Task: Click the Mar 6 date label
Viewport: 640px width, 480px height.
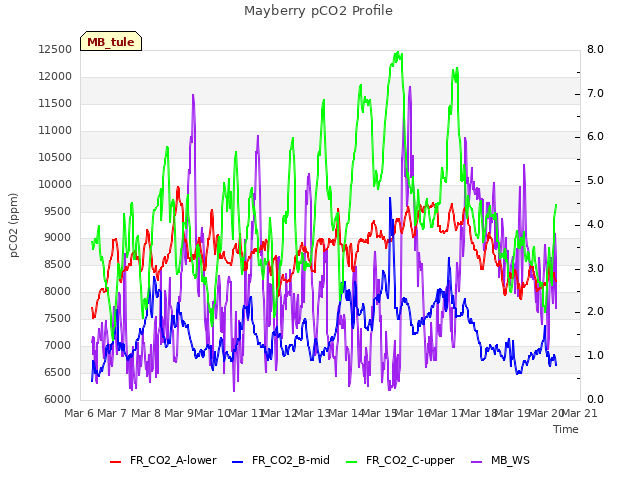Action: coord(78,413)
